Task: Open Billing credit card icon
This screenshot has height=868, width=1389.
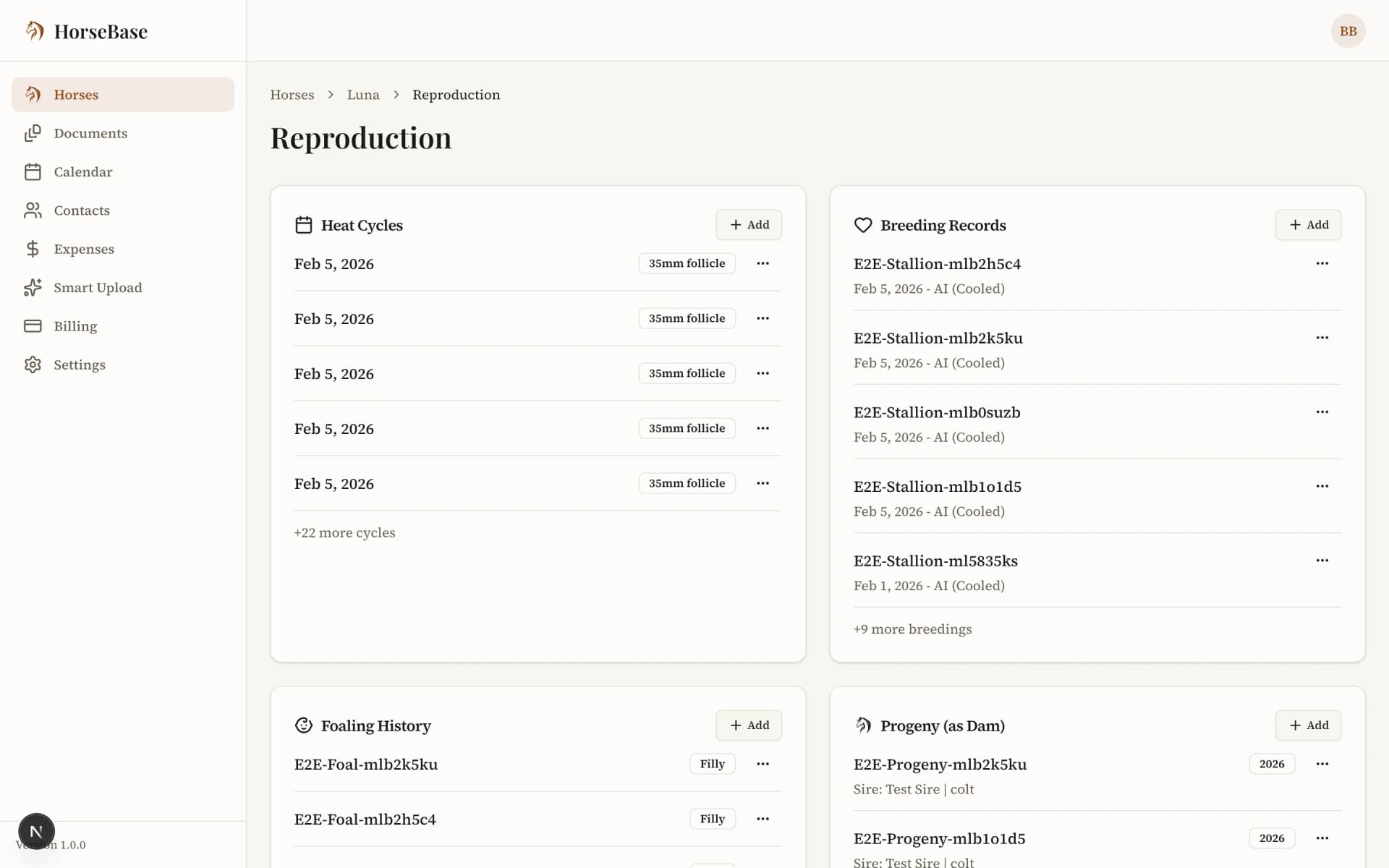Action: click(33, 326)
